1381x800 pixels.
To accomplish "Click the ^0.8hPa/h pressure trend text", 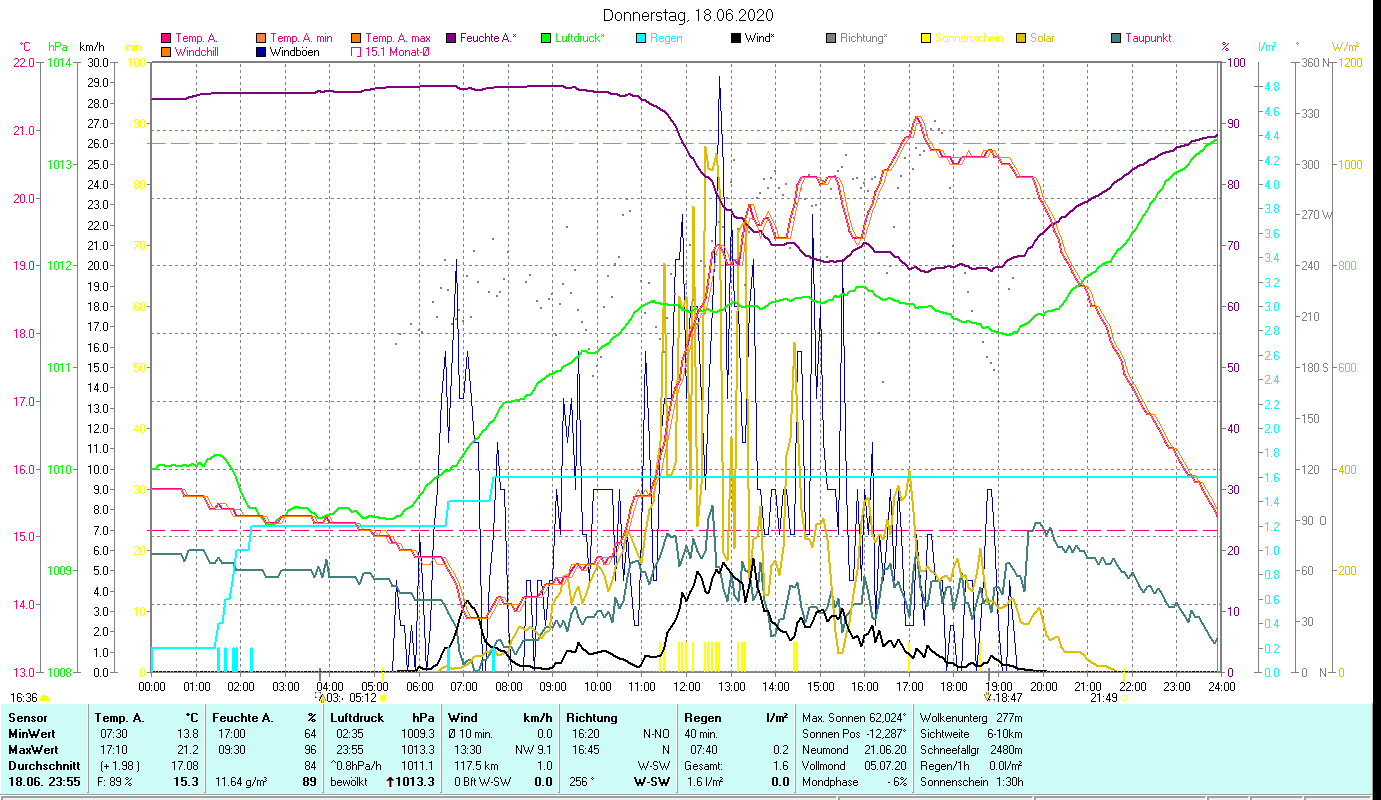I will (357, 766).
